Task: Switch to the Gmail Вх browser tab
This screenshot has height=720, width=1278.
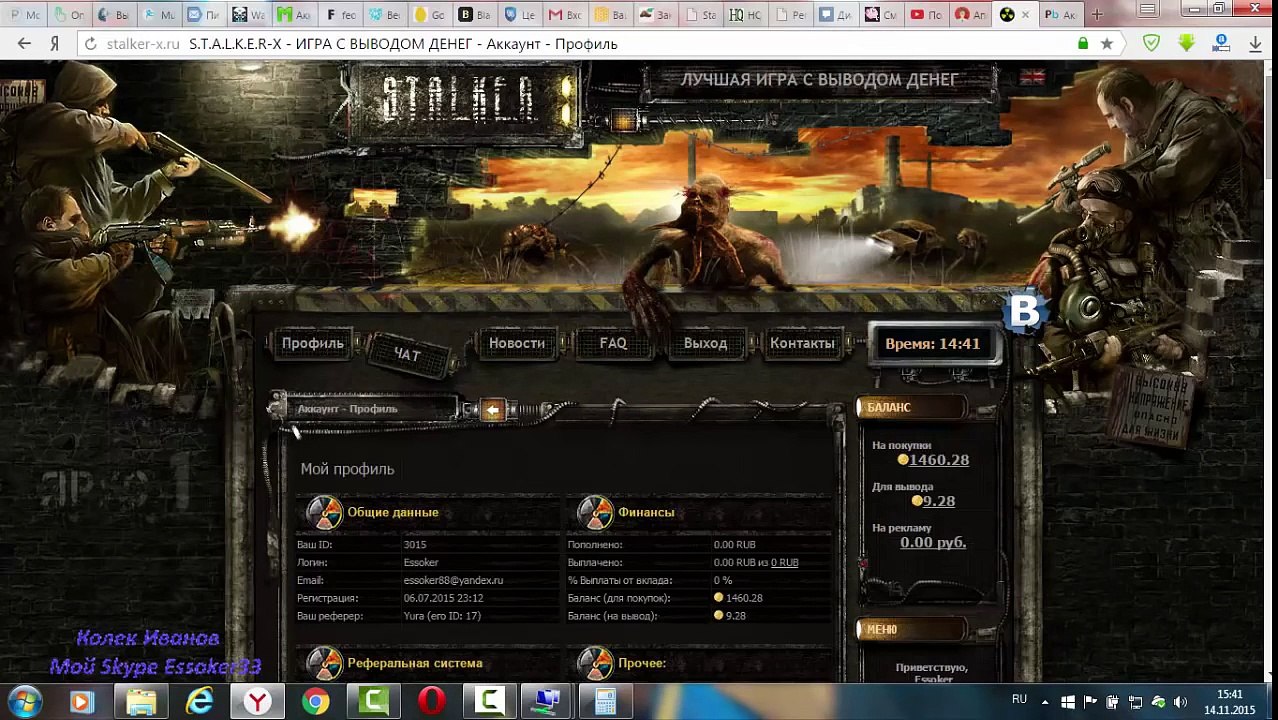Action: [x=565, y=14]
